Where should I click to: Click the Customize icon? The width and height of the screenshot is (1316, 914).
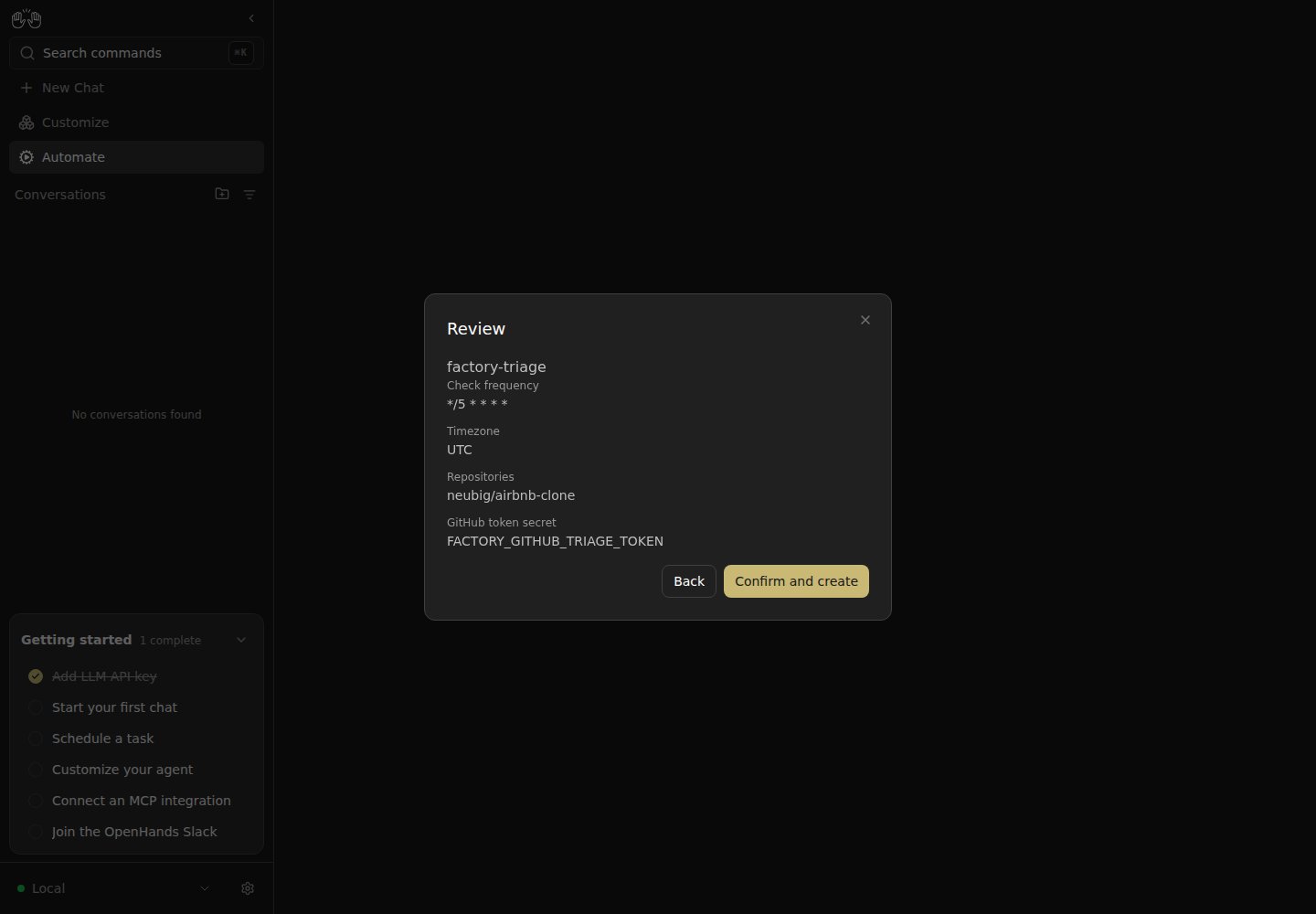click(27, 122)
